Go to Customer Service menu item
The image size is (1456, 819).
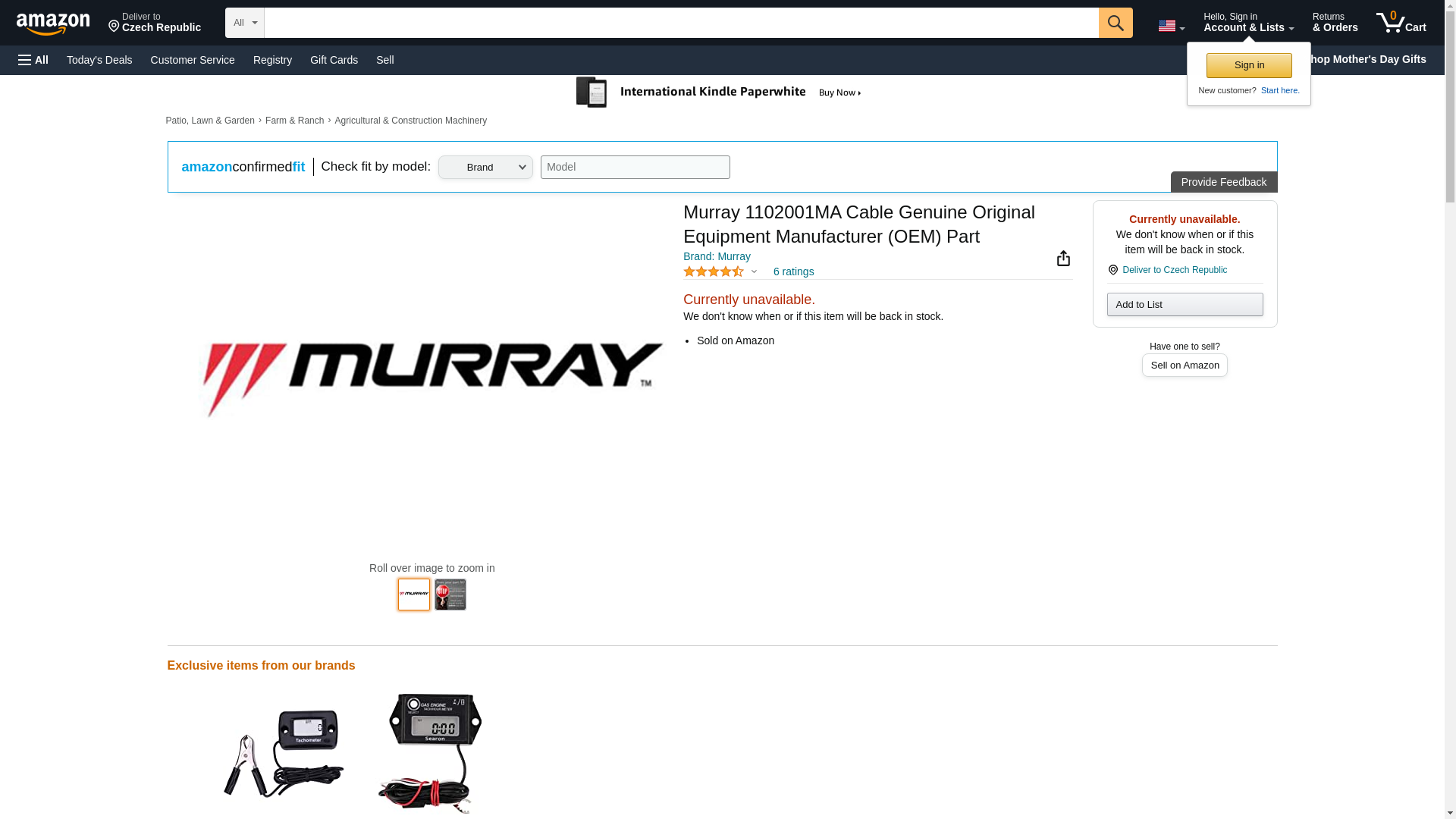coord(193,60)
